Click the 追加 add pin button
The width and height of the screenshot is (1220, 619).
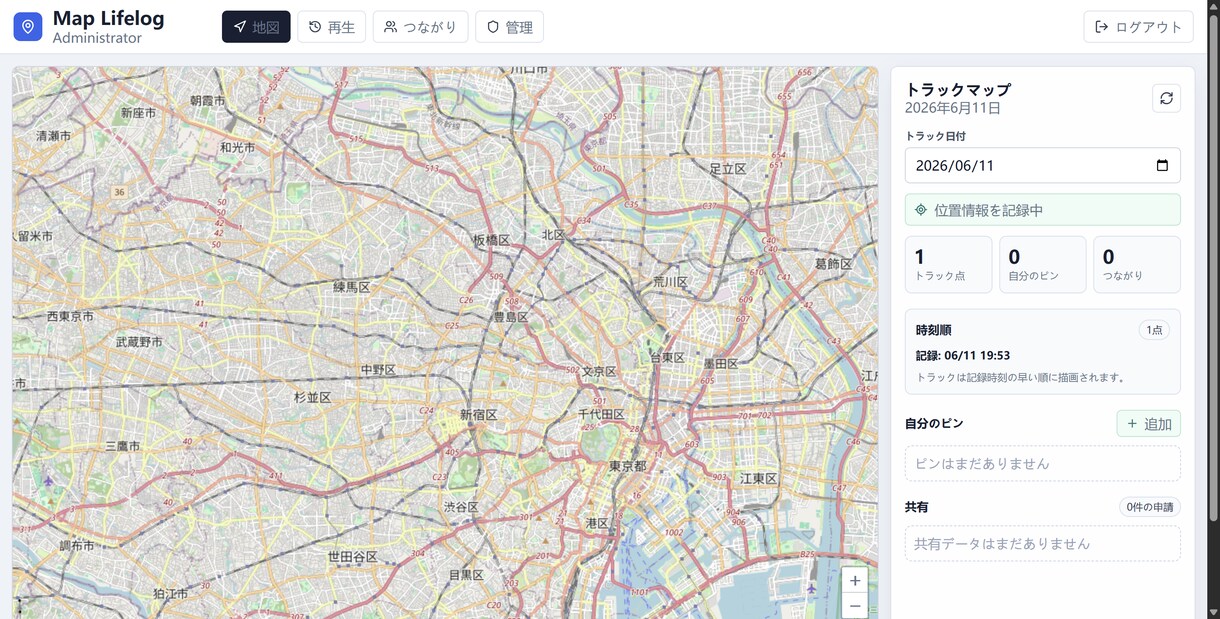tap(1148, 424)
